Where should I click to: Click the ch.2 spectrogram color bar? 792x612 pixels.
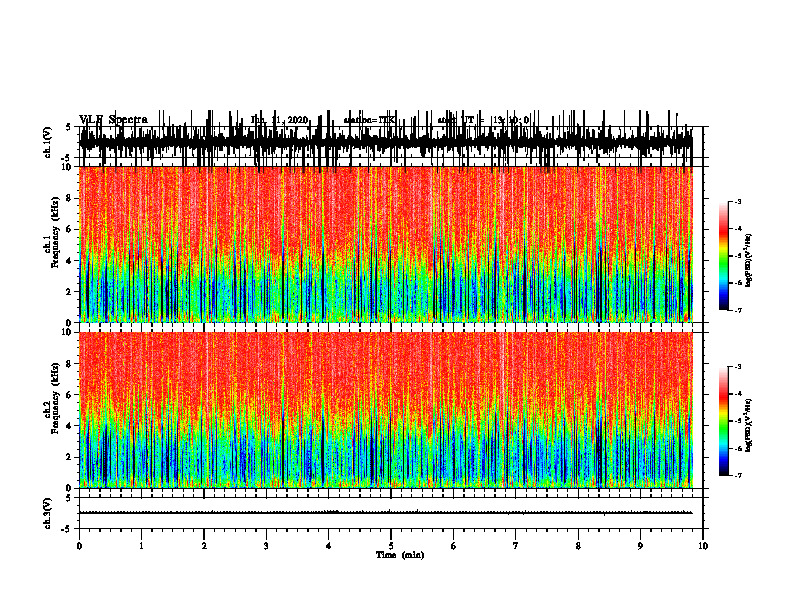723,421
